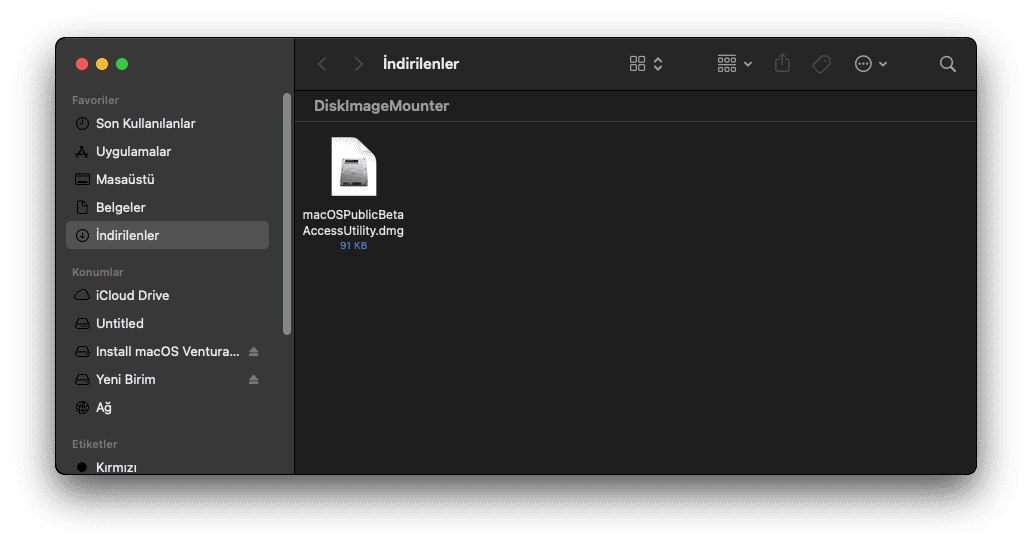Open Uygulamalar in the sidebar
The width and height of the screenshot is (1032, 548).
167,151
